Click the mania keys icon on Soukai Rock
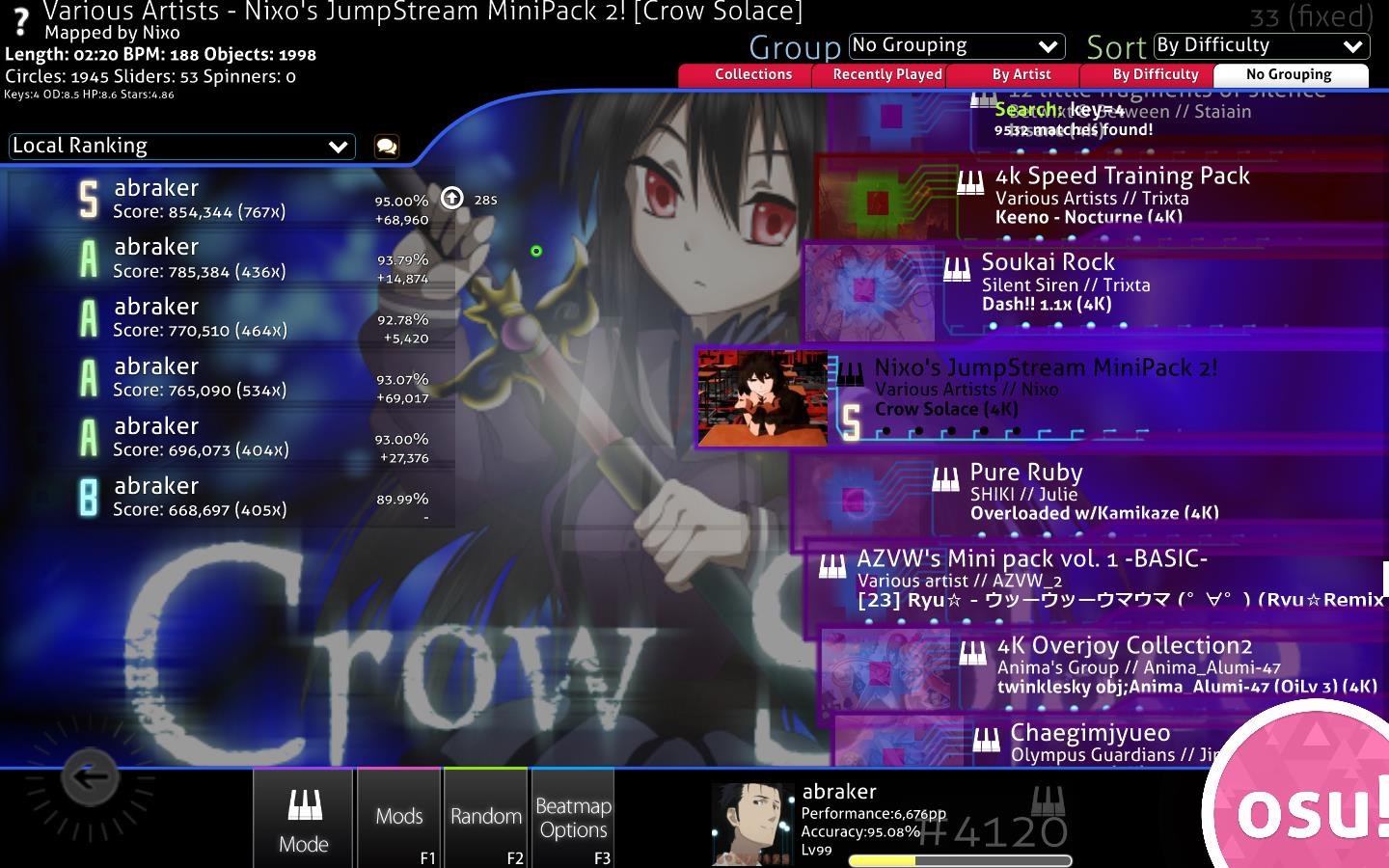 click(956, 270)
